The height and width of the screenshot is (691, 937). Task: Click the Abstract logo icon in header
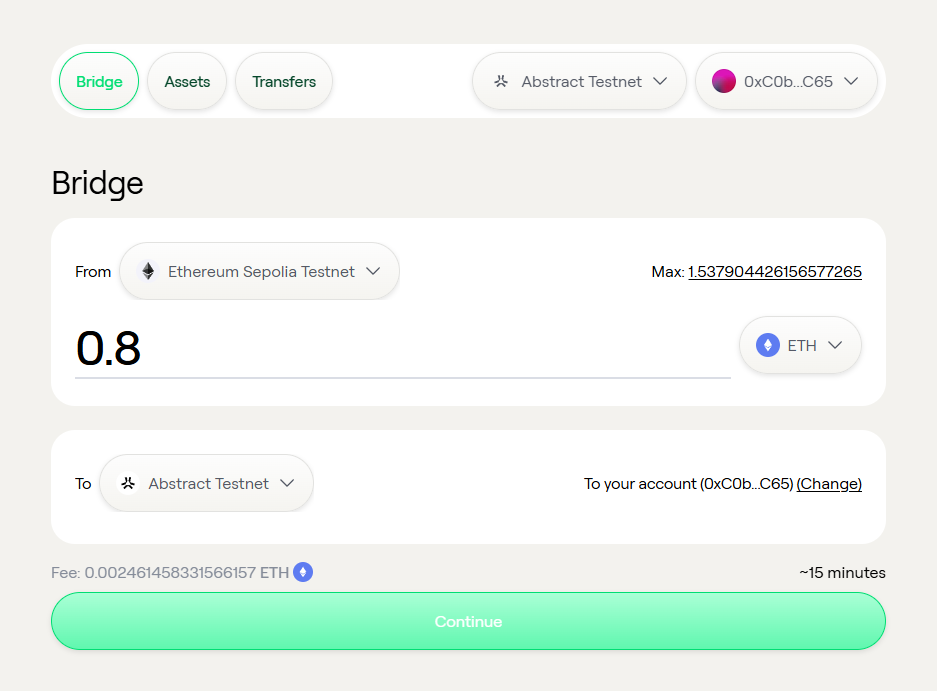pyautogui.click(x=502, y=82)
